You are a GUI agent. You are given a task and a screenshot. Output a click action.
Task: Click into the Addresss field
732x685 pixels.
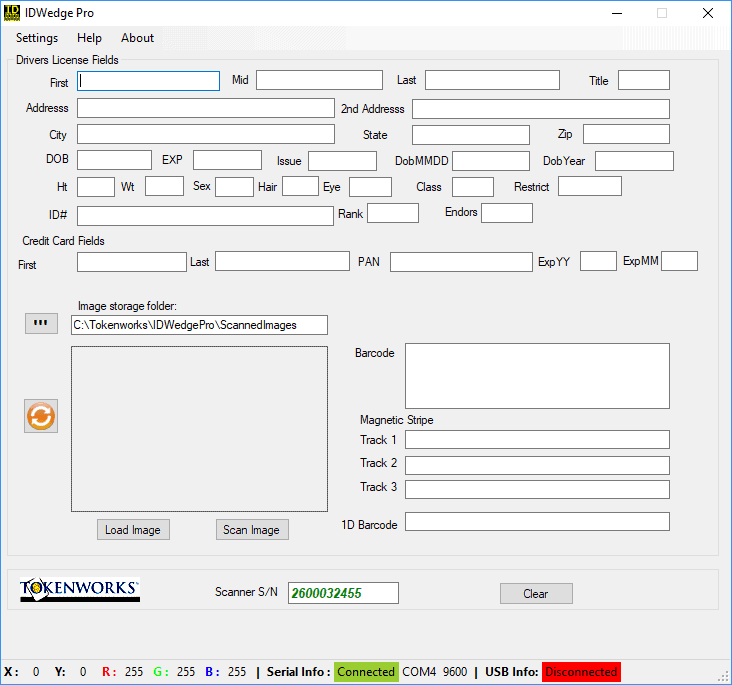coord(206,108)
